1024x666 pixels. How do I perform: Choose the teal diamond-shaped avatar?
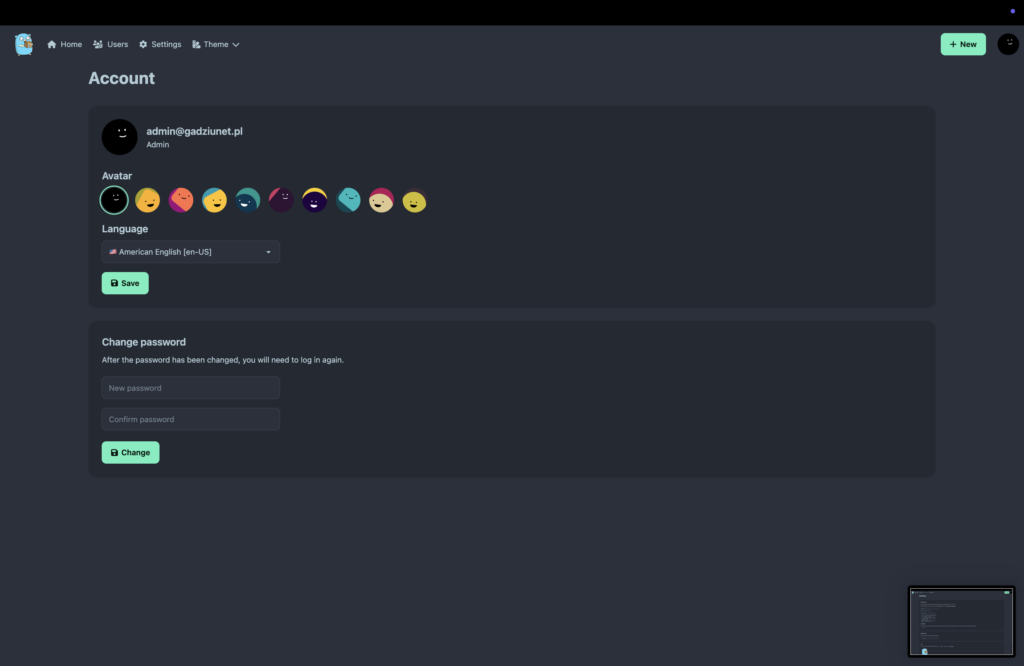point(348,200)
